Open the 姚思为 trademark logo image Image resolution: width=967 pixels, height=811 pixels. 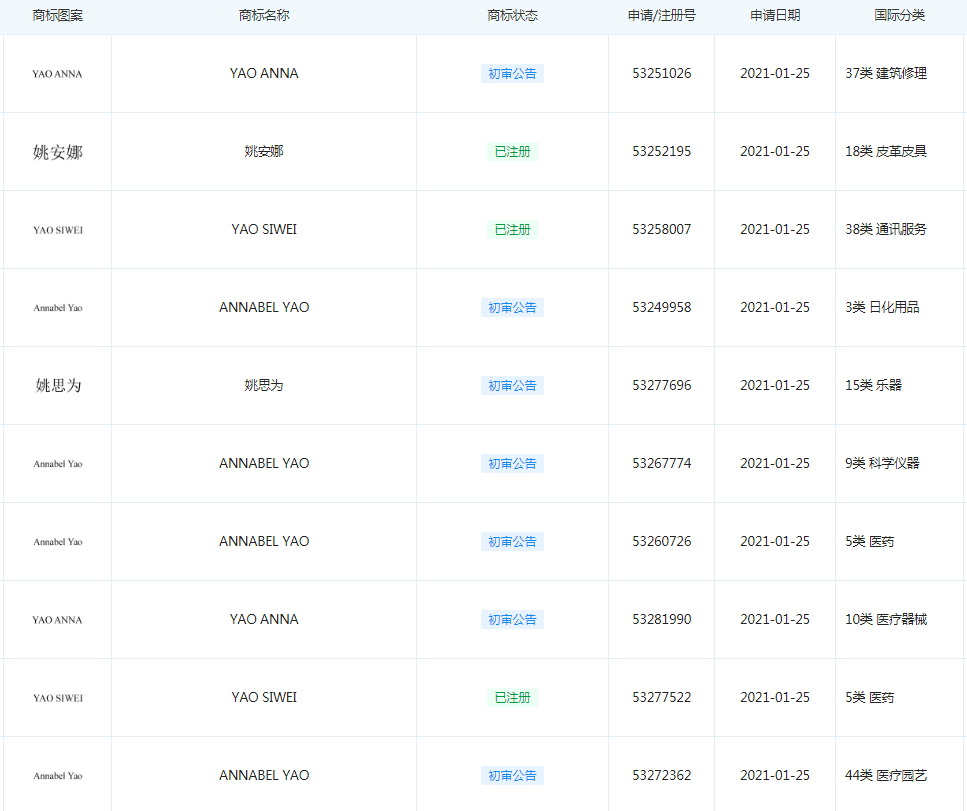point(58,385)
